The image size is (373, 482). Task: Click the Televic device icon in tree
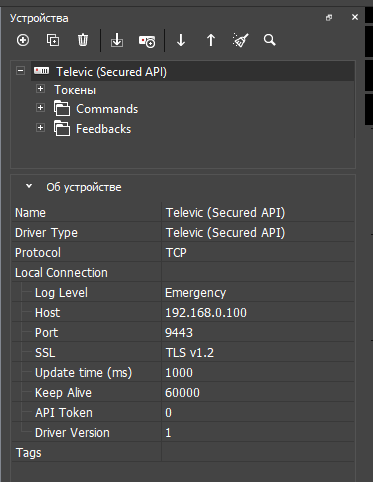click(x=41, y=71)
